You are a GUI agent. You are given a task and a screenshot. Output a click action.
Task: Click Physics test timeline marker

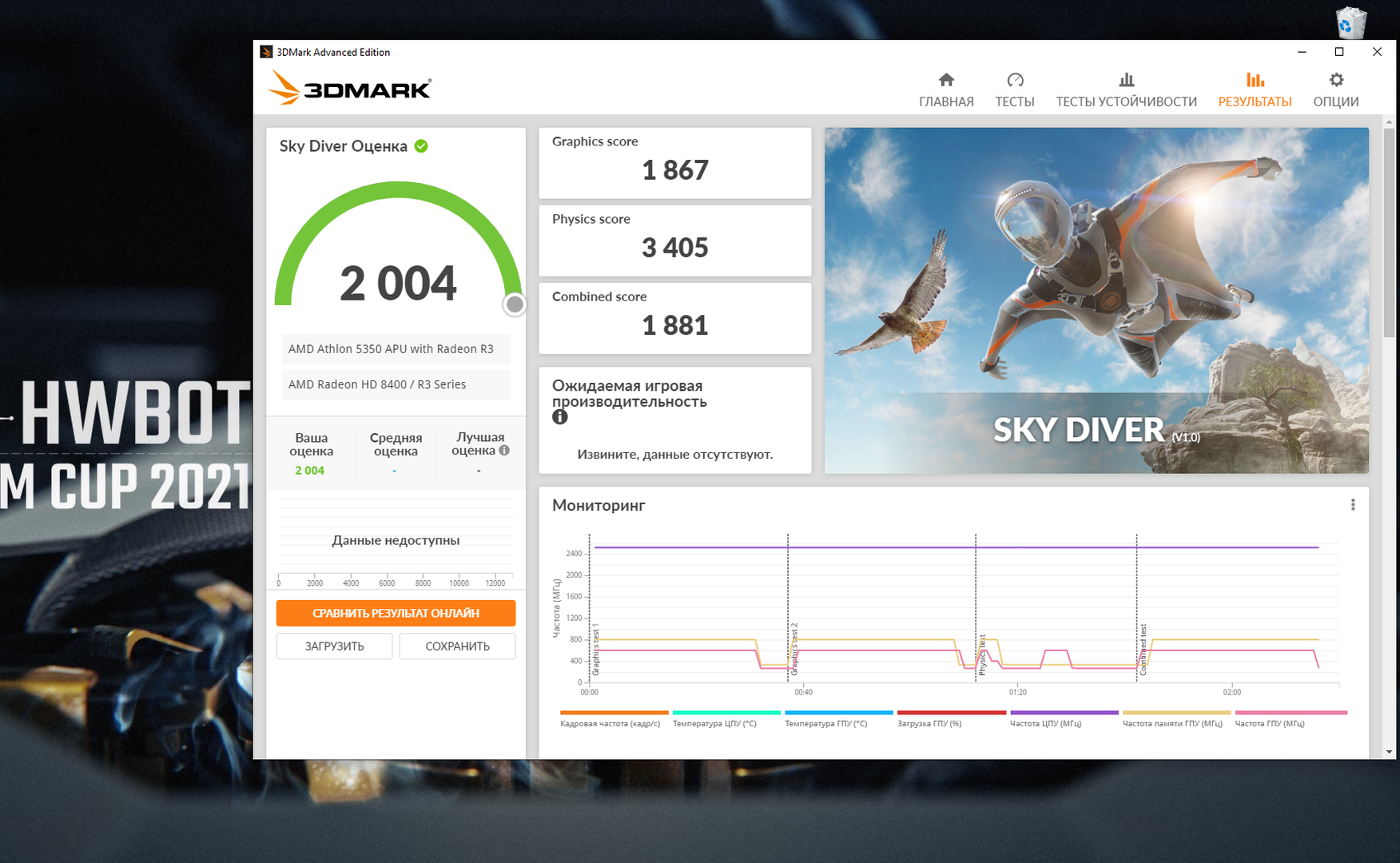[982, 655]
